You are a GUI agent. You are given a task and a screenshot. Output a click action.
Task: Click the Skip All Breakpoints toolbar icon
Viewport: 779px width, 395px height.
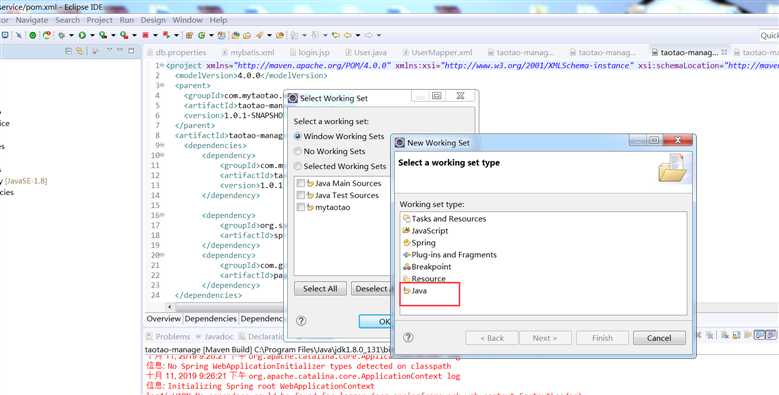[x=18, y=35]
